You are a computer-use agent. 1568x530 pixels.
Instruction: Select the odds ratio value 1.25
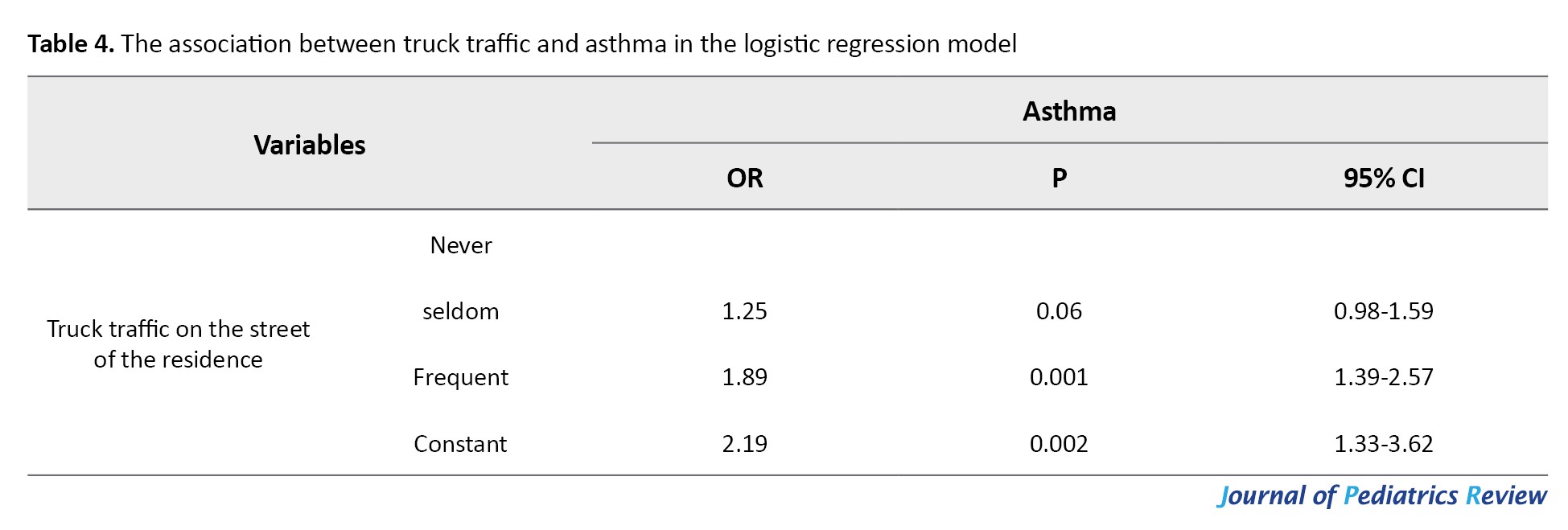(745, 311)
